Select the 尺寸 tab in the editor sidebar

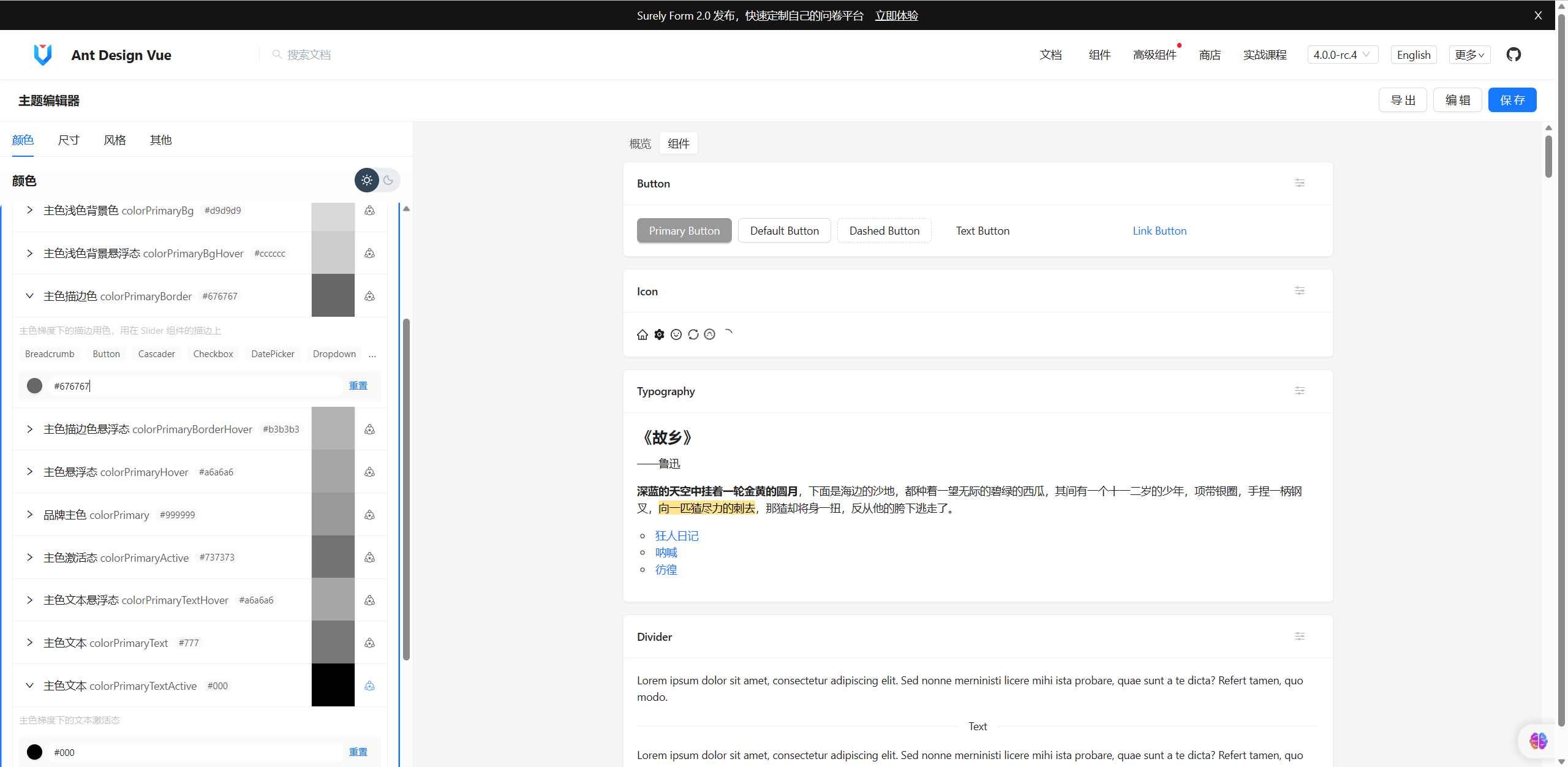[x=68, y=140]
